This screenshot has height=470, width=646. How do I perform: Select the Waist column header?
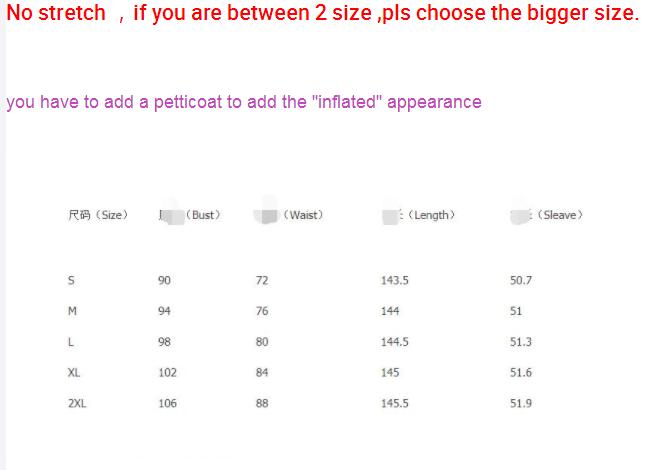[x=289, y=215]
